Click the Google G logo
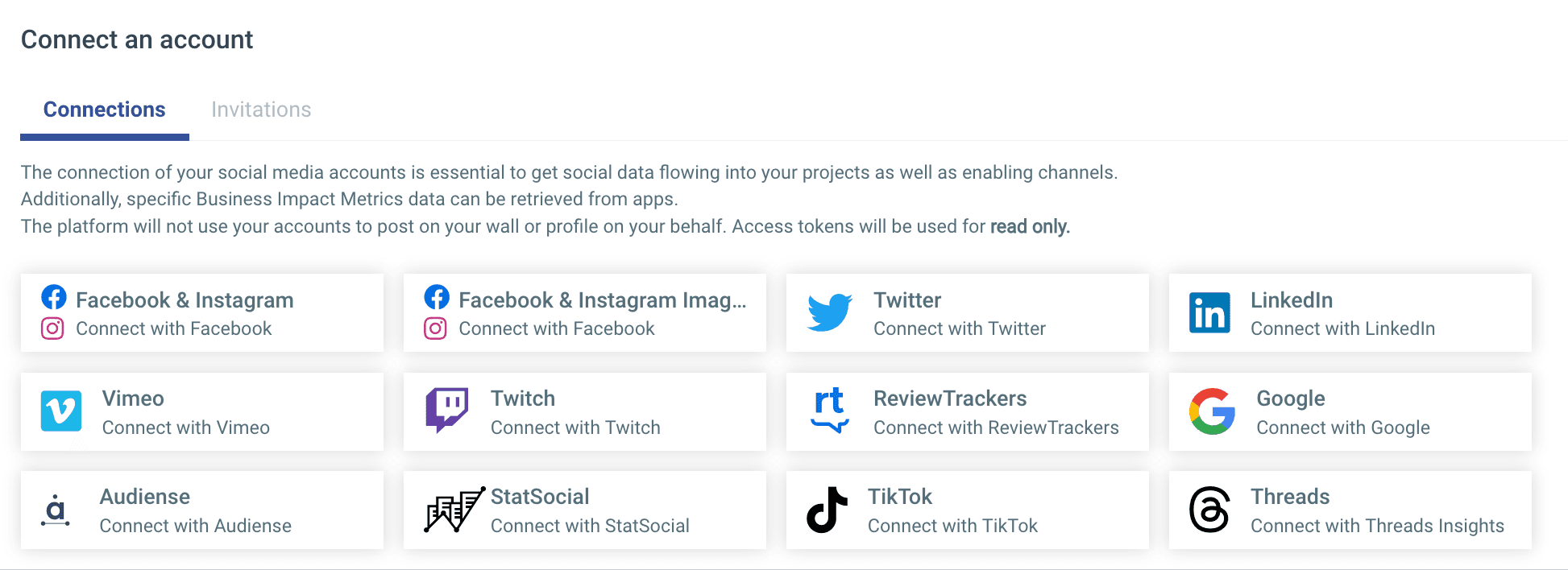 click(x=1212, y=411)
